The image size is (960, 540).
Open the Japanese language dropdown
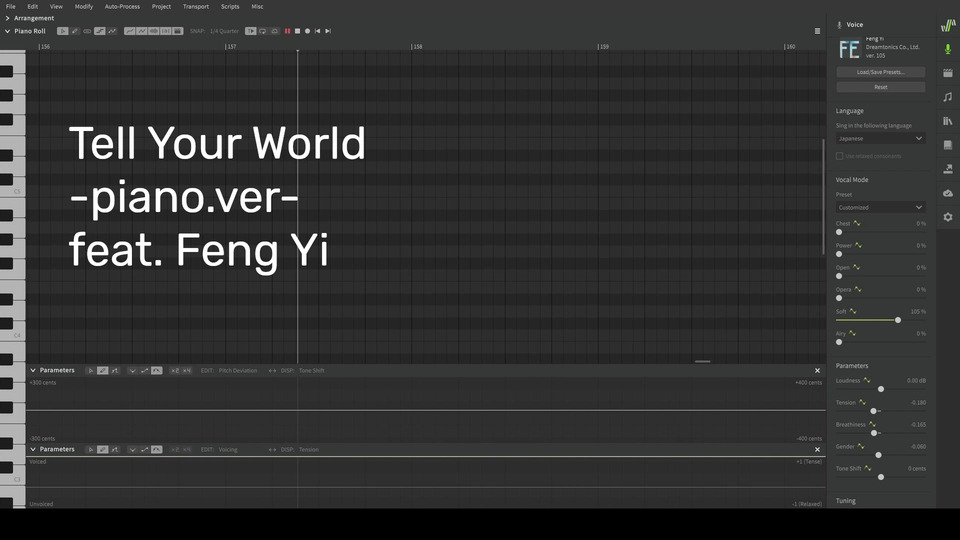(x=880, y=138)
